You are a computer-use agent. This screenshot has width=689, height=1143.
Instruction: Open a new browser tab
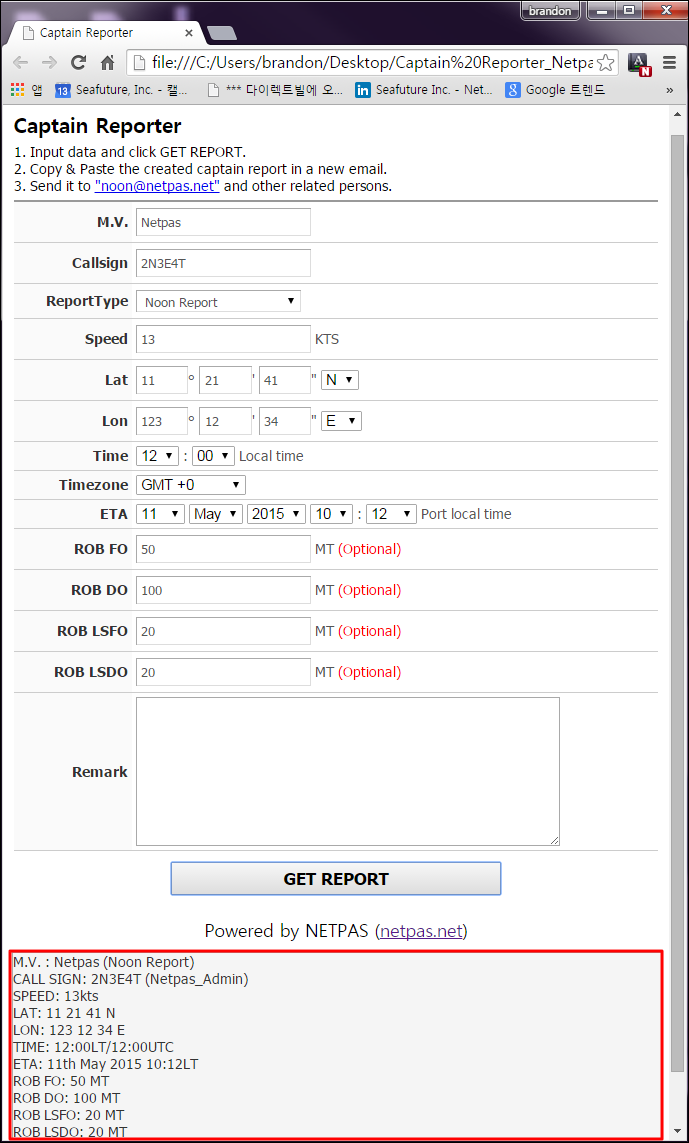click(x=221, y=33)
